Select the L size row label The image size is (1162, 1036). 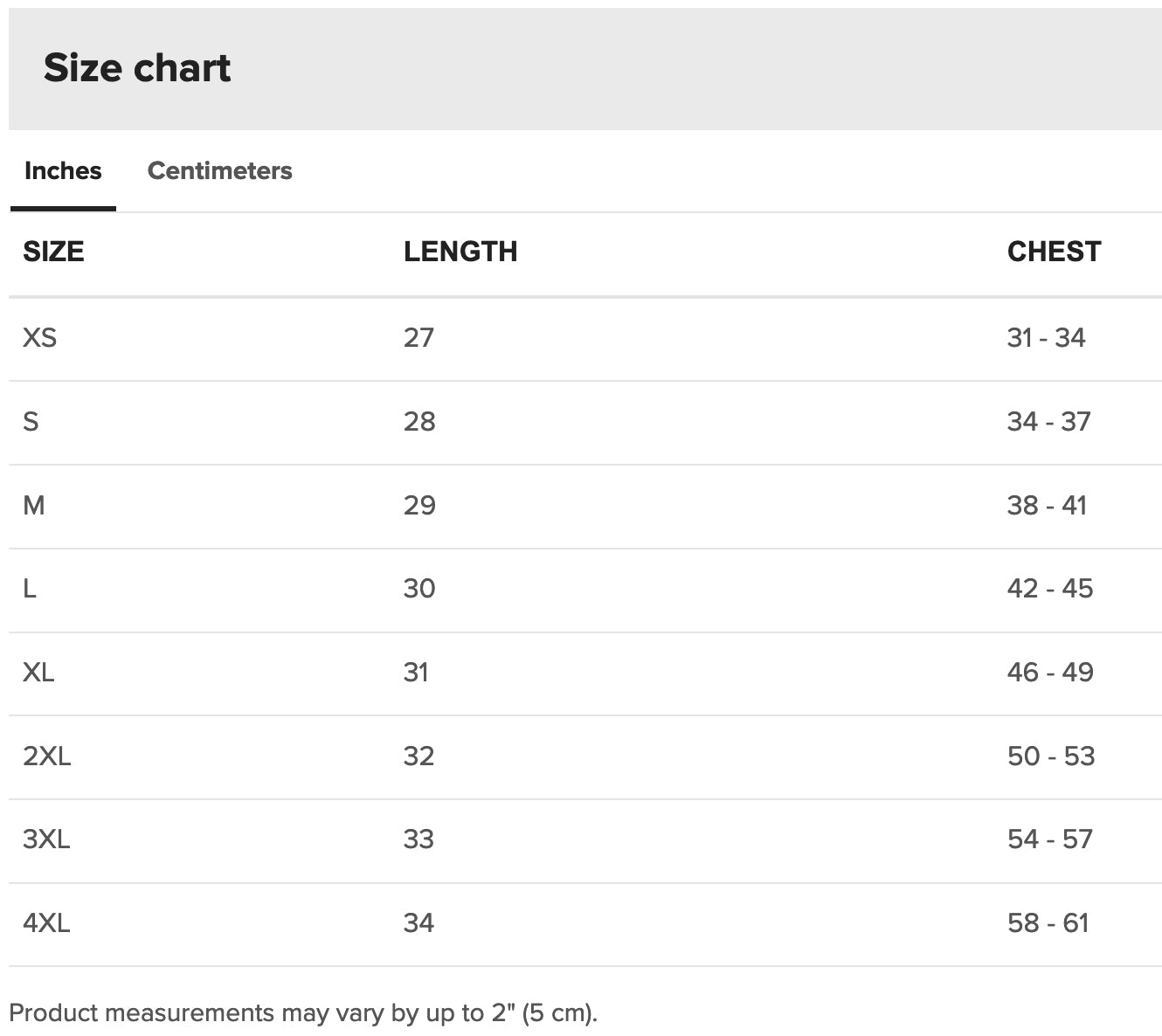click(30, 588)
